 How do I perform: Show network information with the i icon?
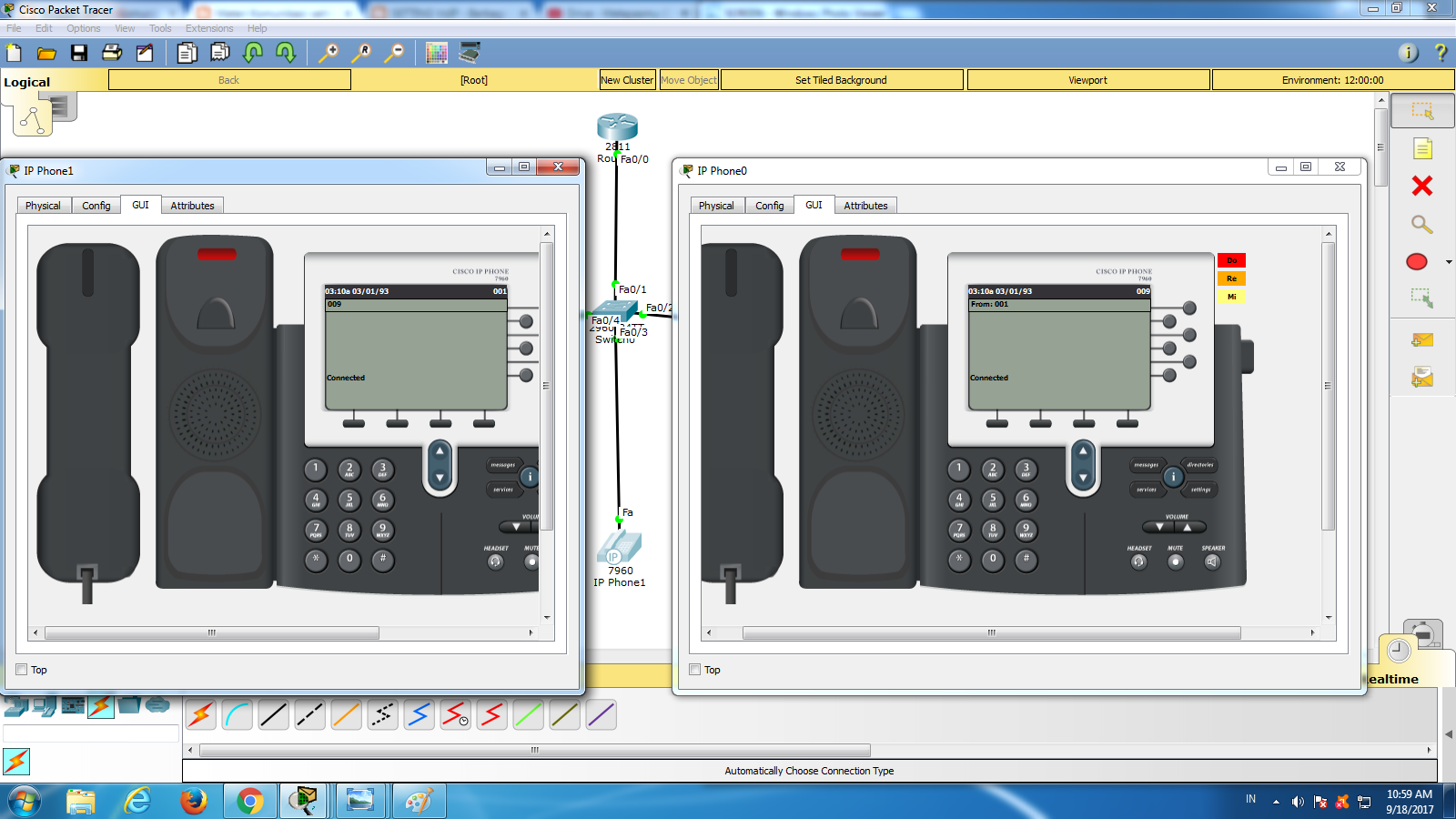tap(1408, 53)
